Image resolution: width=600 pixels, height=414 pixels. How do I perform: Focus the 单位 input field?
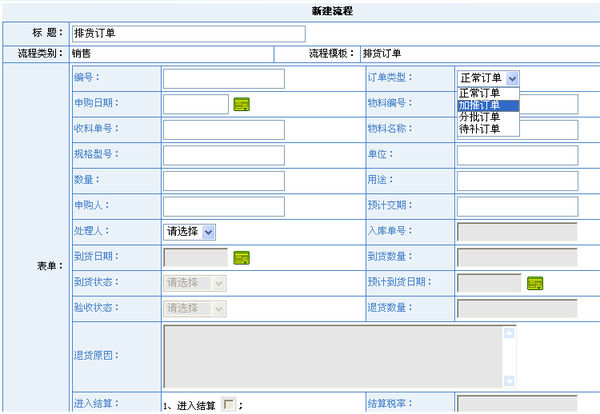click(x=517, y=155)
